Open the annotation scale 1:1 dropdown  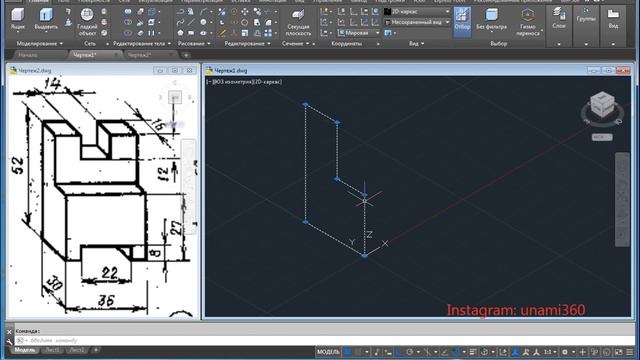550,351
